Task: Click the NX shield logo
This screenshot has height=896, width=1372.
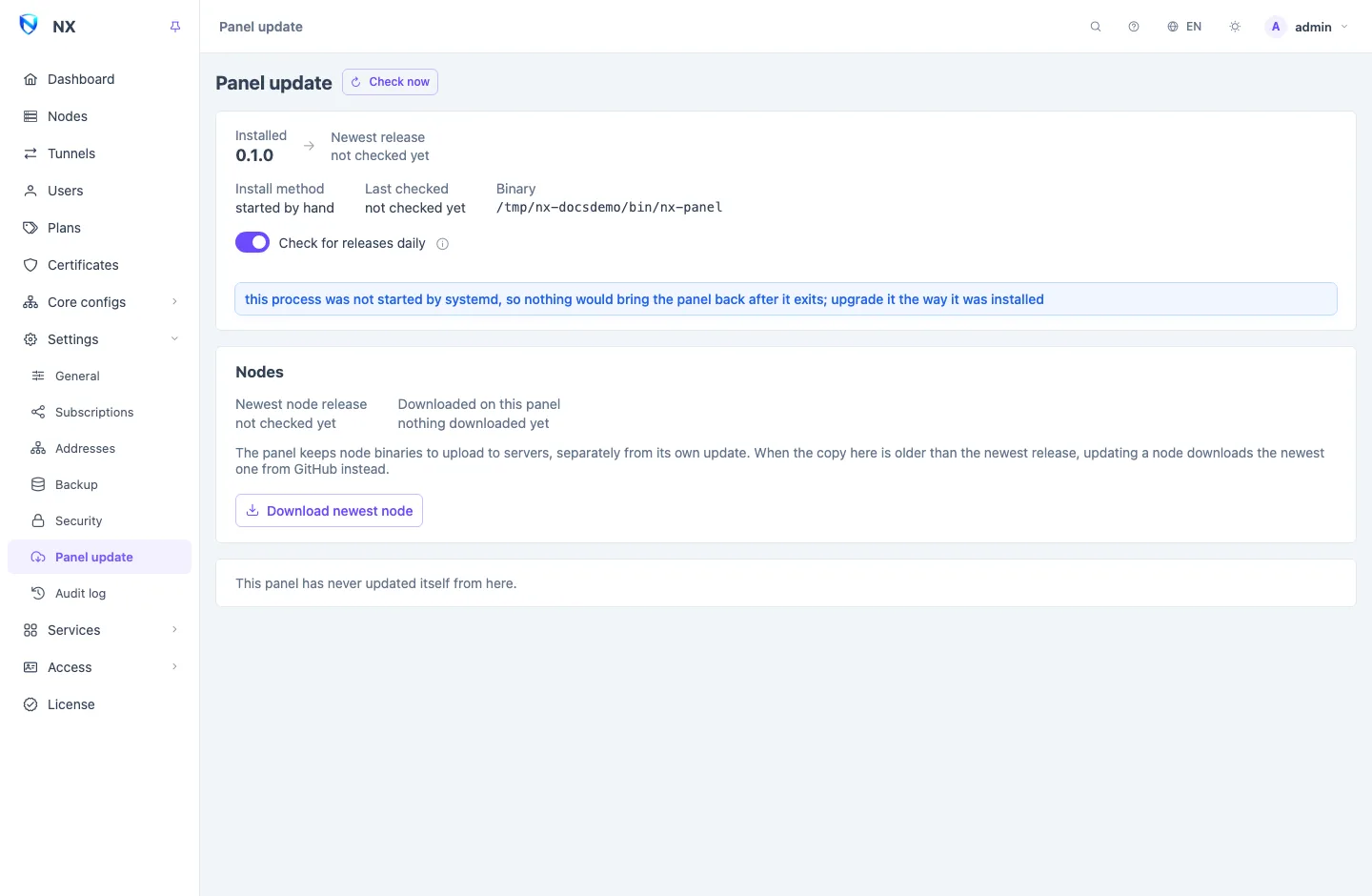Action: [29, 25]
